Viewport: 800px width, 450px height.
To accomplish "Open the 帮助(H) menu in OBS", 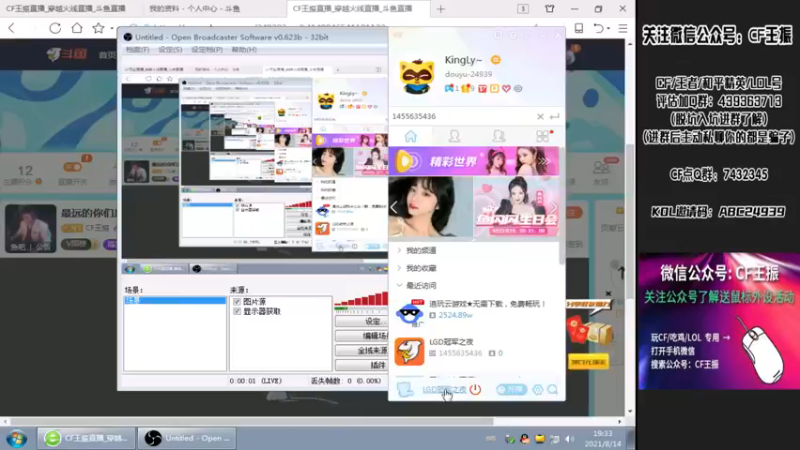I will coord(244,49).
